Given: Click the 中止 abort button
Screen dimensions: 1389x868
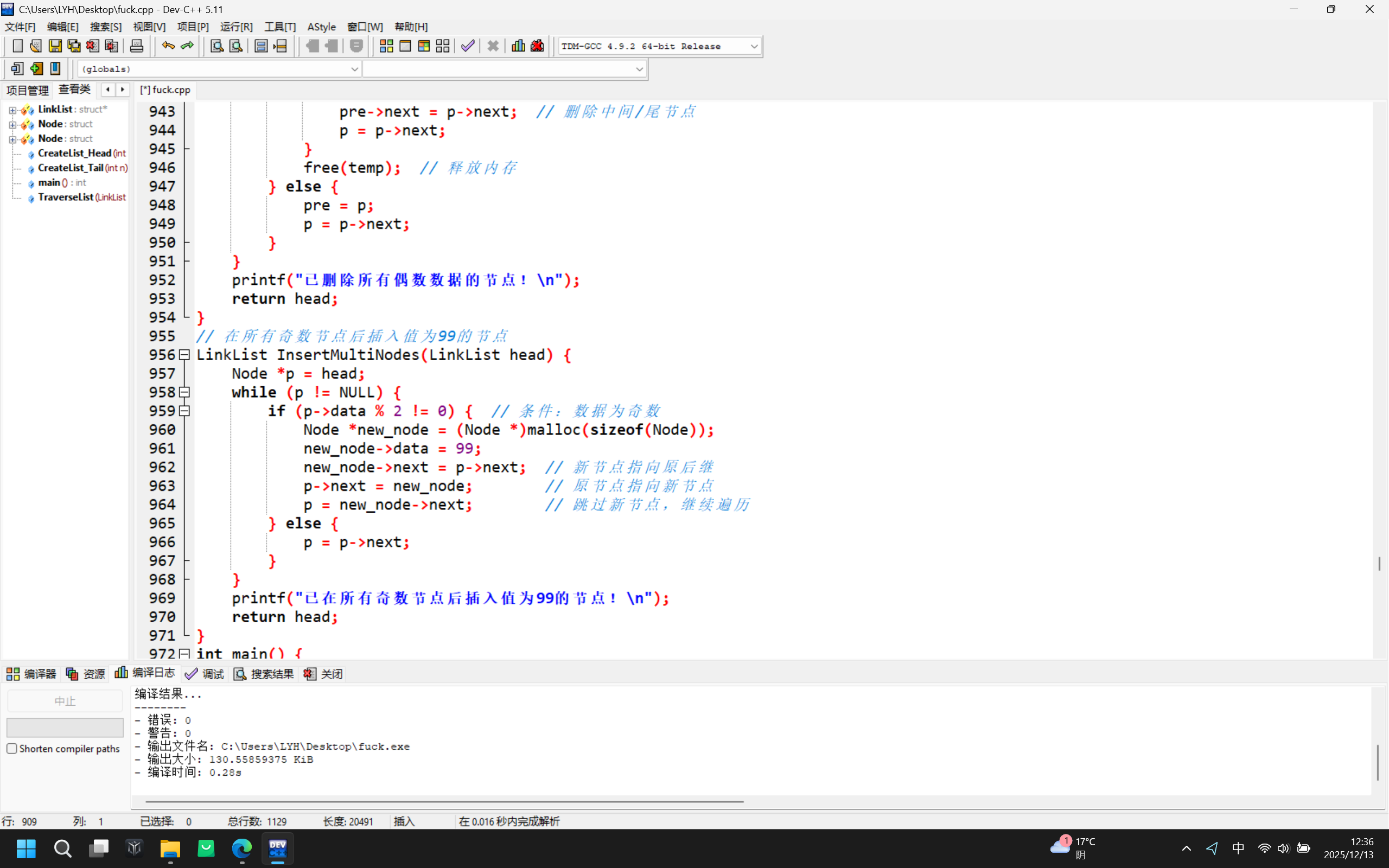Looking at the screenshot, I should (x=65, y=701).
